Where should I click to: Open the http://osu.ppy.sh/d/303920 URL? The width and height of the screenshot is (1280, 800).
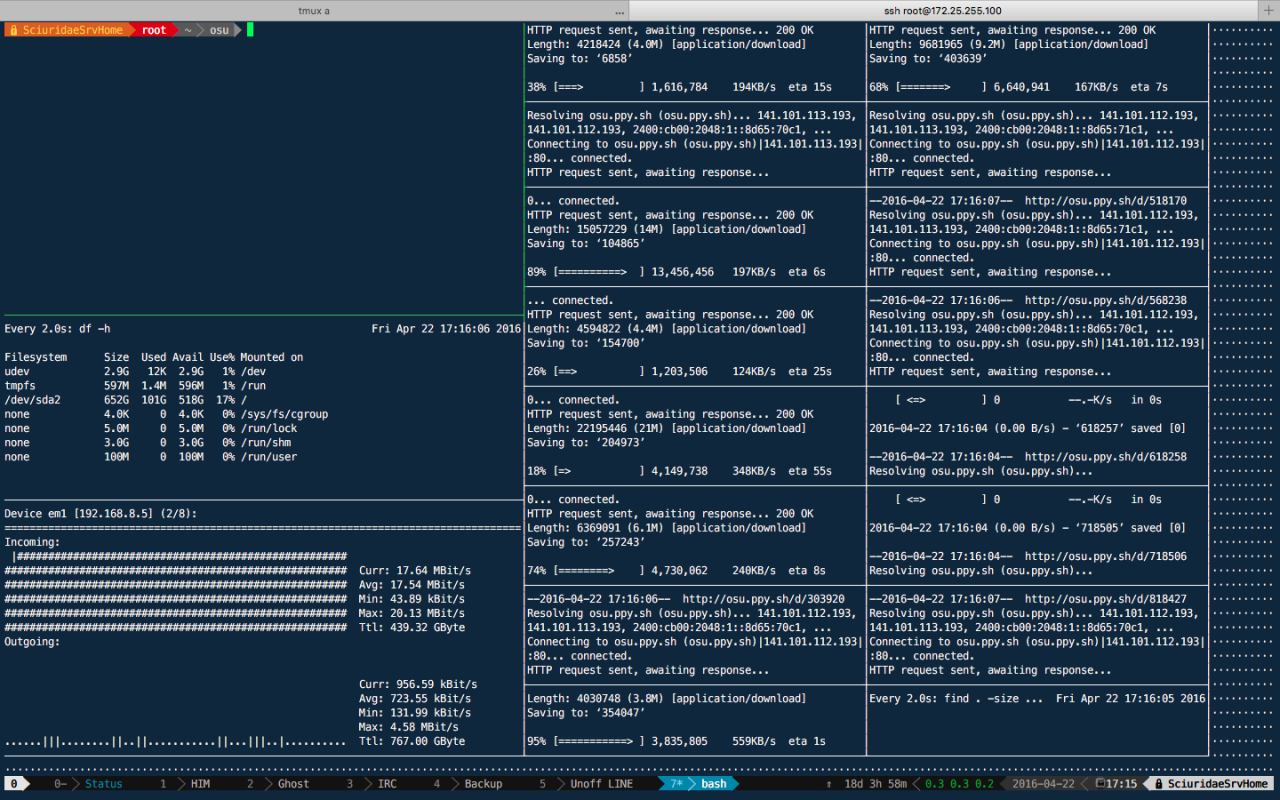764,599
